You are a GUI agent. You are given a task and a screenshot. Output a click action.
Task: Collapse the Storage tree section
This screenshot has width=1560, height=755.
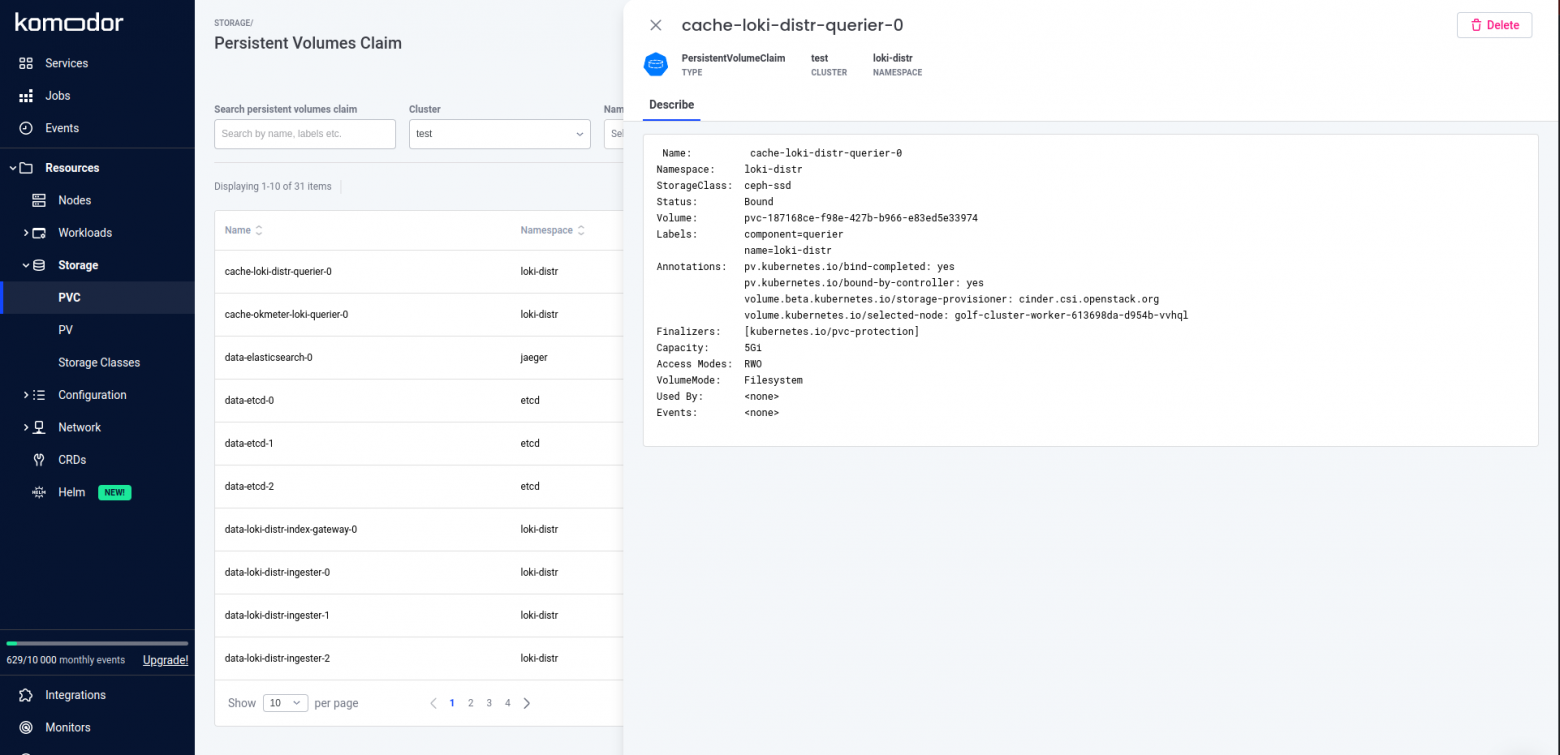pos(26,265)
